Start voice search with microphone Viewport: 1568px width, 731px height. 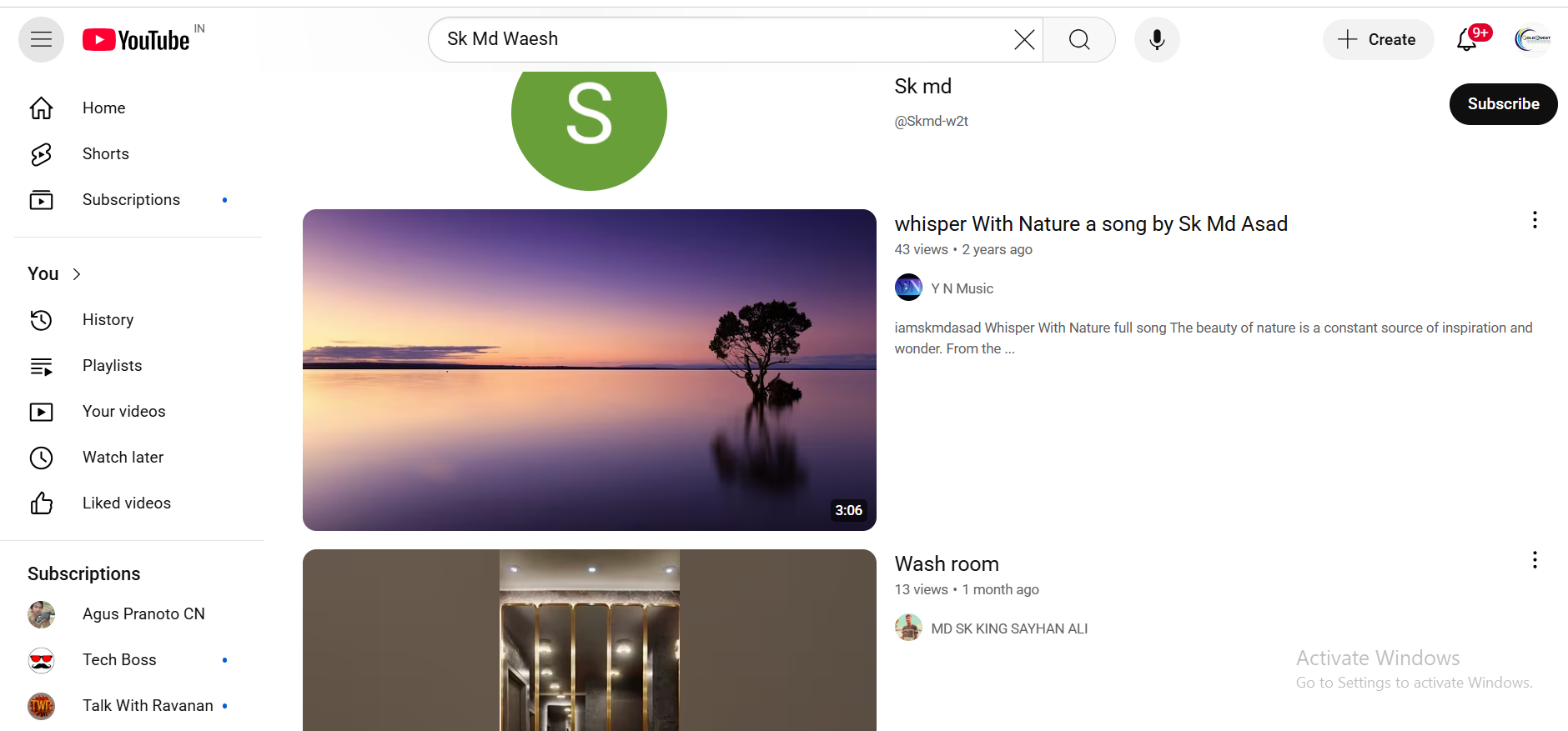pyautogui.click(x=1156, y=39)
